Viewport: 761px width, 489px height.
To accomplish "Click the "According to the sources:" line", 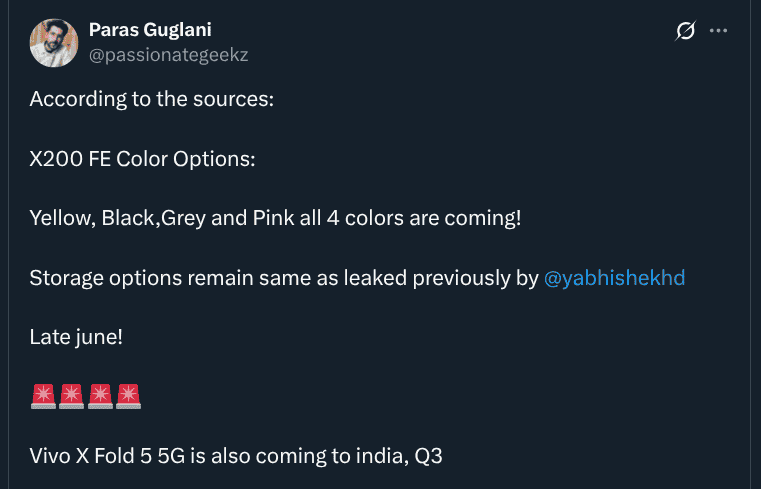I will [x=152, y=99].
